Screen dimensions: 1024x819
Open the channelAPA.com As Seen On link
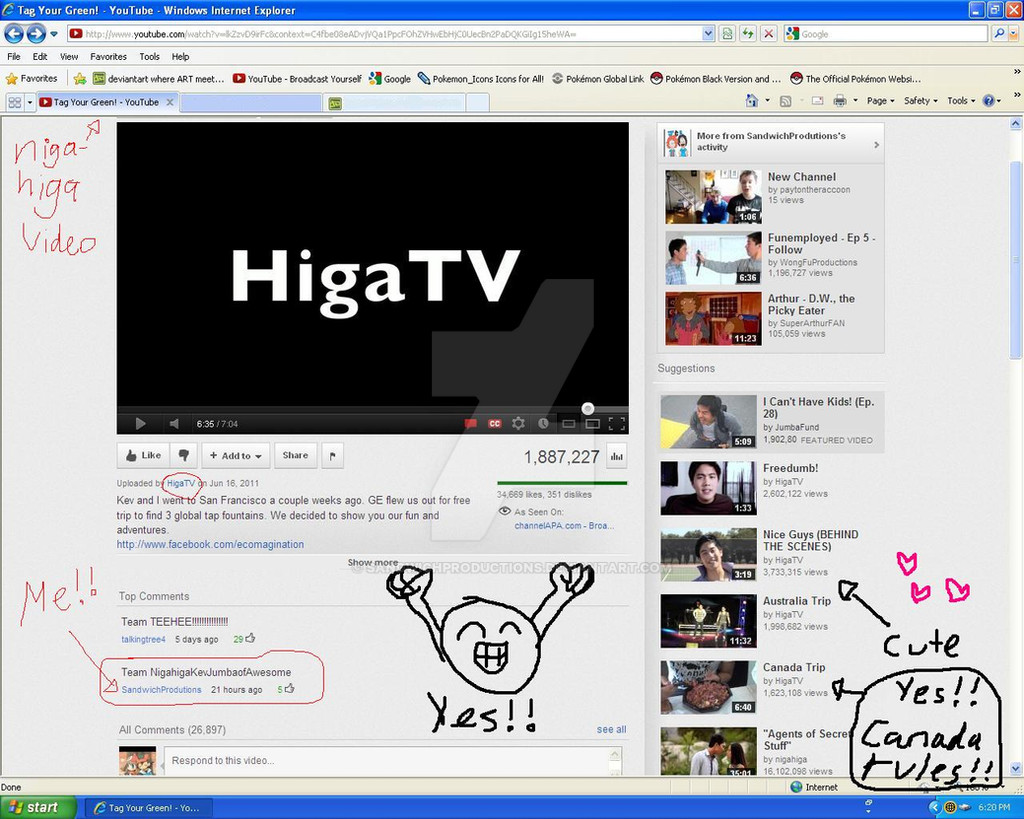pyautogui.click(x=564, y=525)
